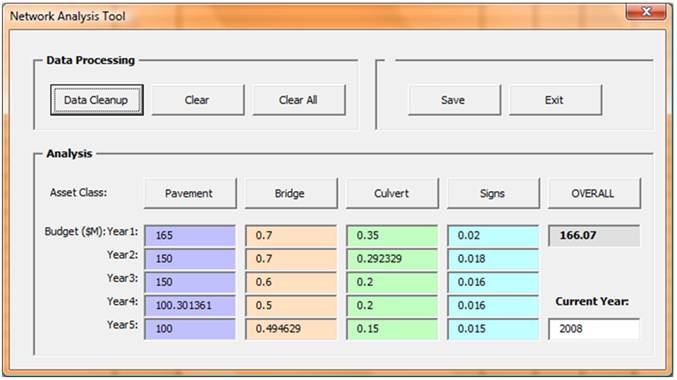Select the Culvert Year1 field showing 0.35
This screenshot has width=677, height=380.
click(x=392, y=235)
